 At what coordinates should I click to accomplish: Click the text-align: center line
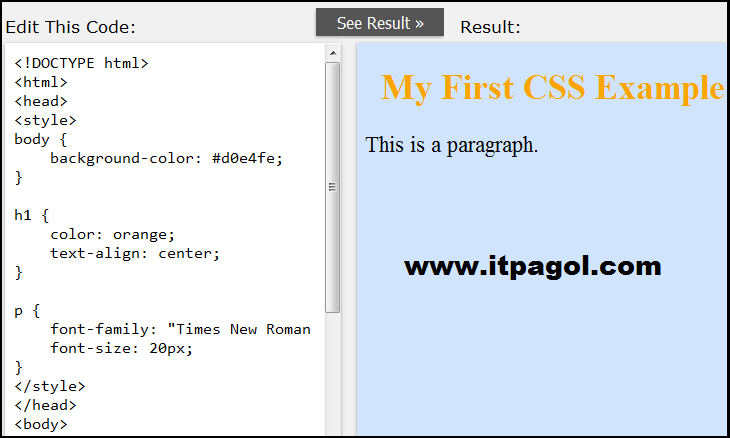[x=135, y=254]
